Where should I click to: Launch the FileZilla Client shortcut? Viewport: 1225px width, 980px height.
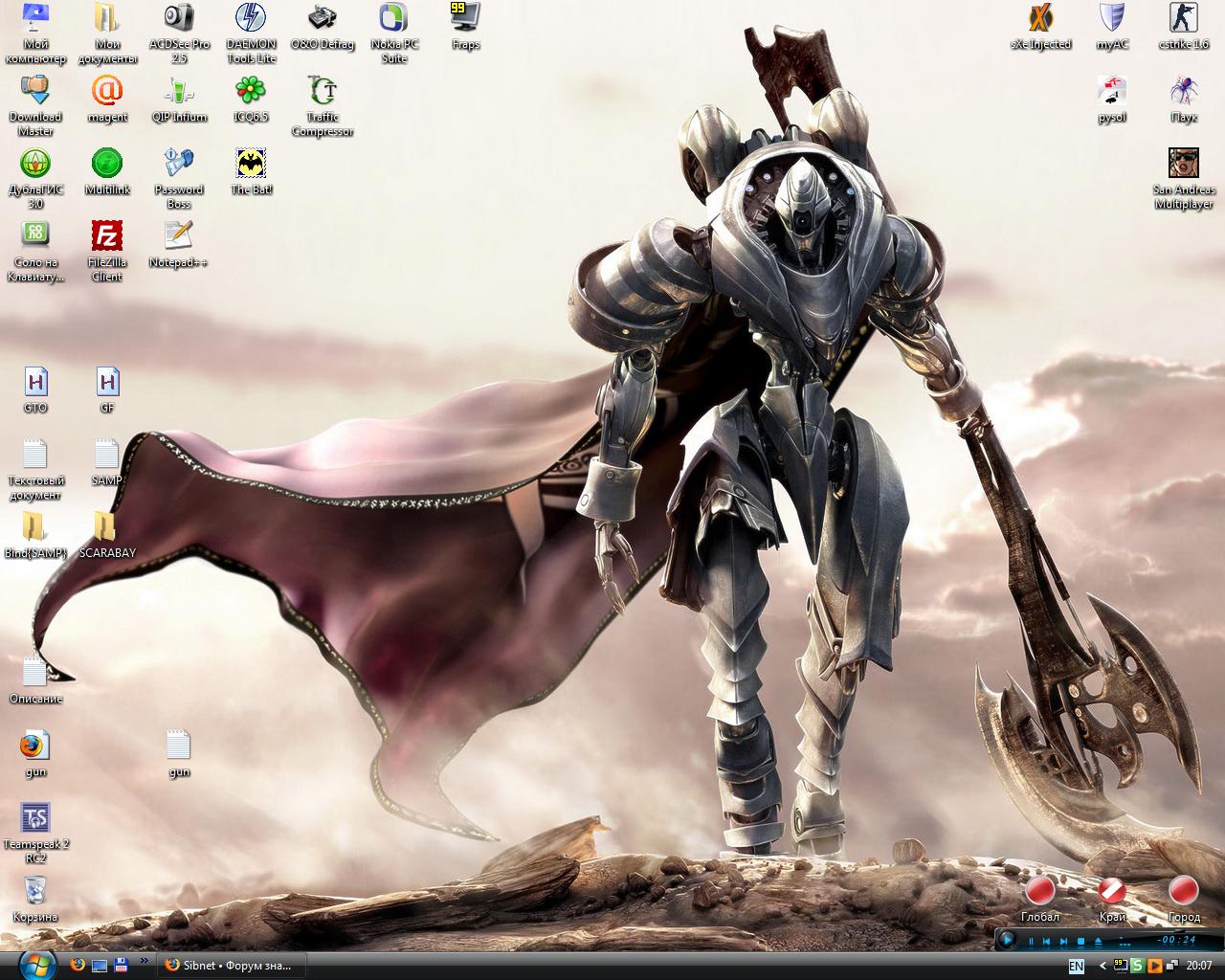(107, 251)
